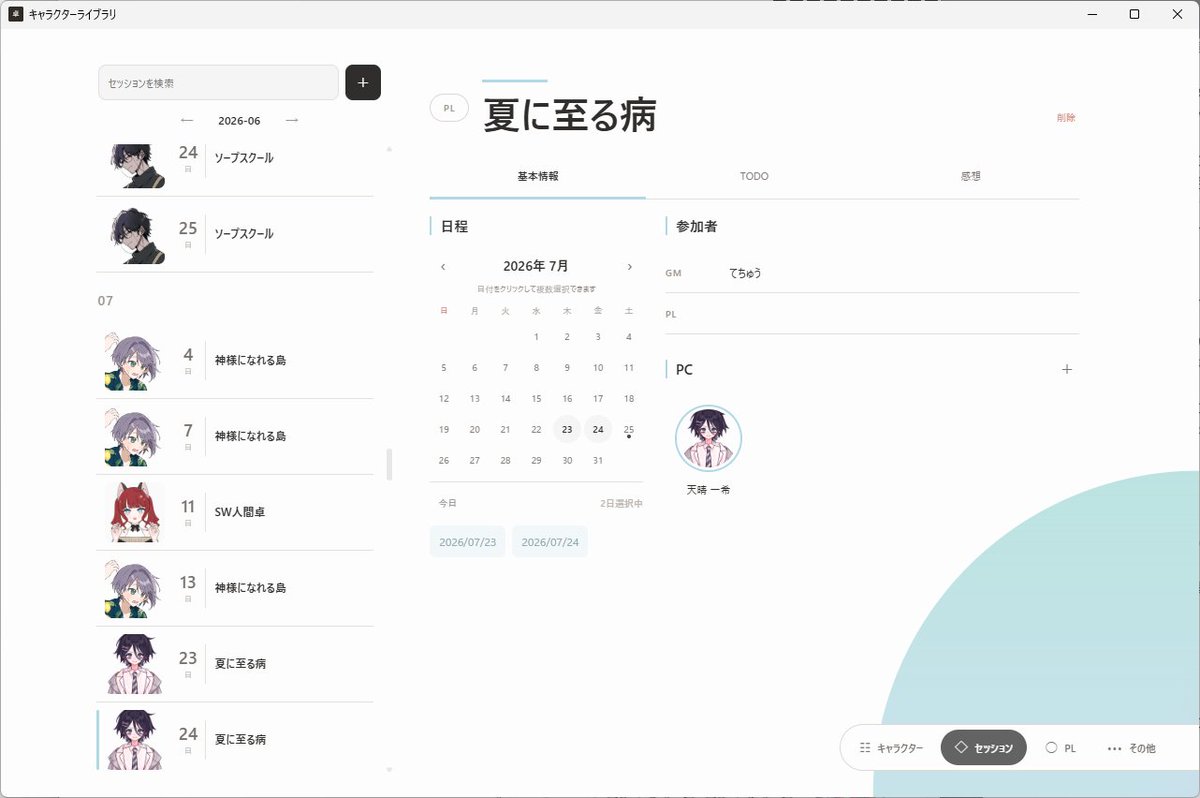Focus the セッションを検索 search field
Image resolution: width=1200 pixels, height=798 pixels.
click(218, 82)
